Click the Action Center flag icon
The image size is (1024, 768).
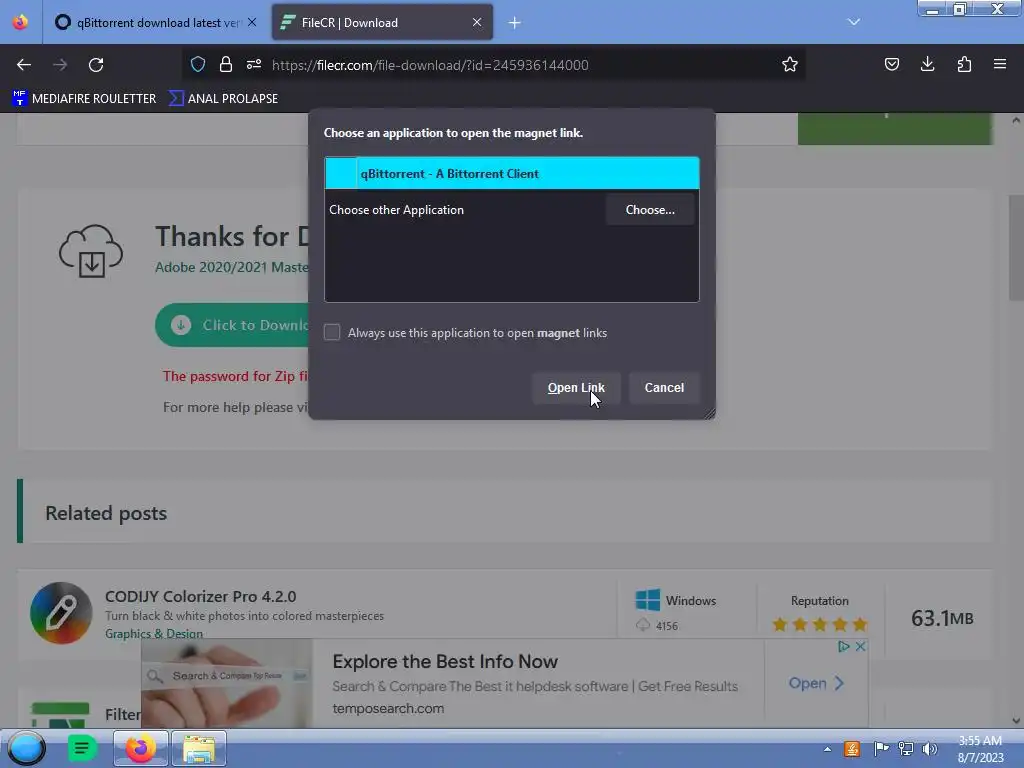881,748
